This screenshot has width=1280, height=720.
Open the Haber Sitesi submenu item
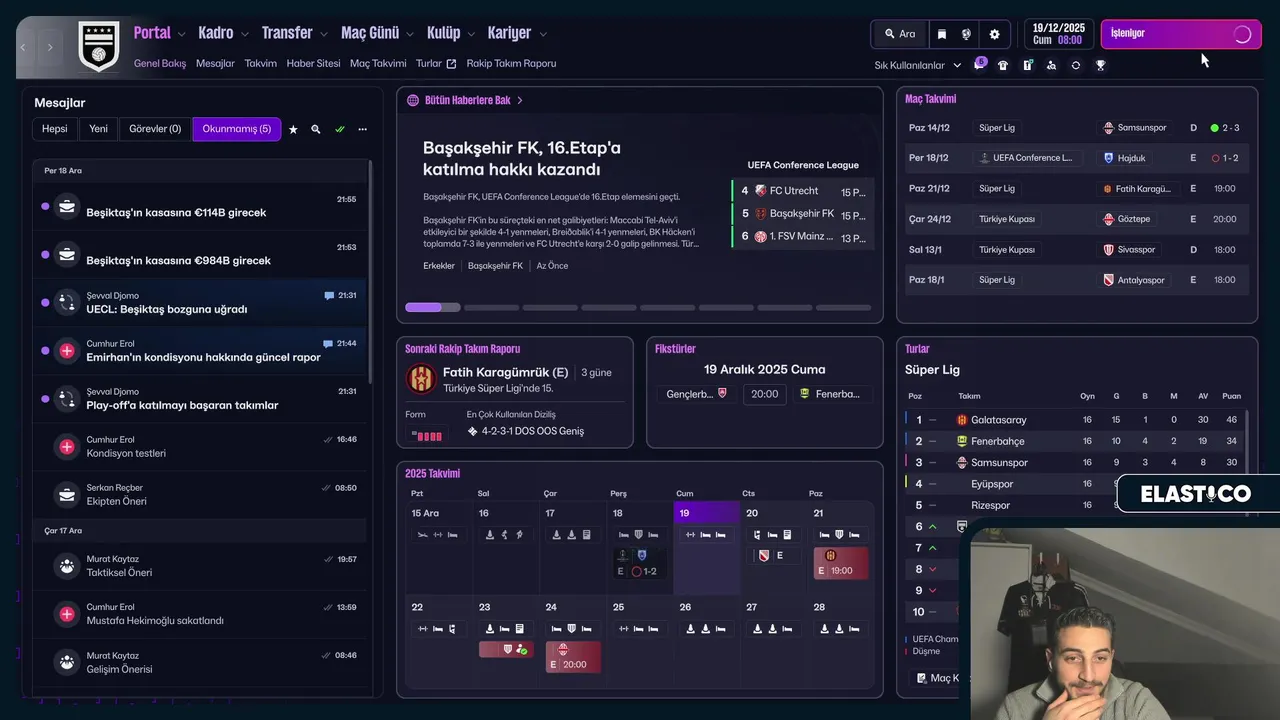point(313,63)
